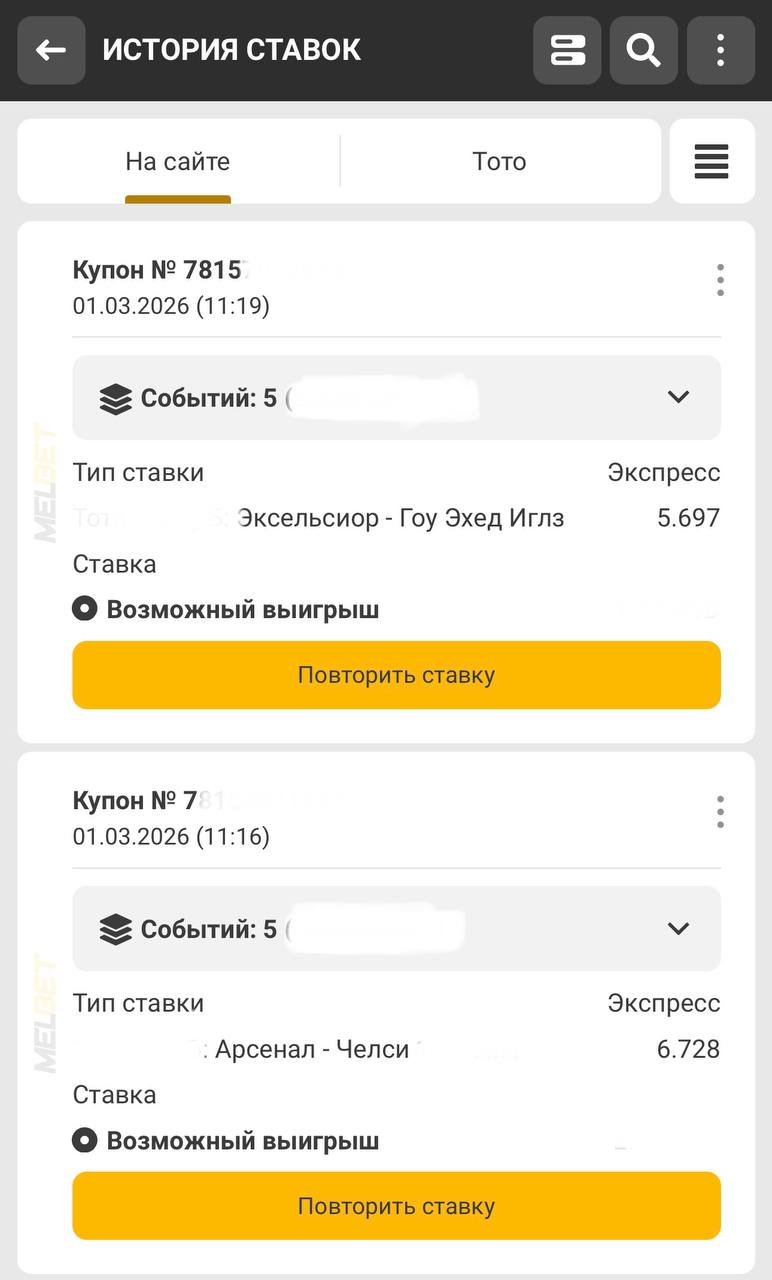
Task: Open the header three-dot overflow menu
Action: pyautogui.click(x=720, y=50)
